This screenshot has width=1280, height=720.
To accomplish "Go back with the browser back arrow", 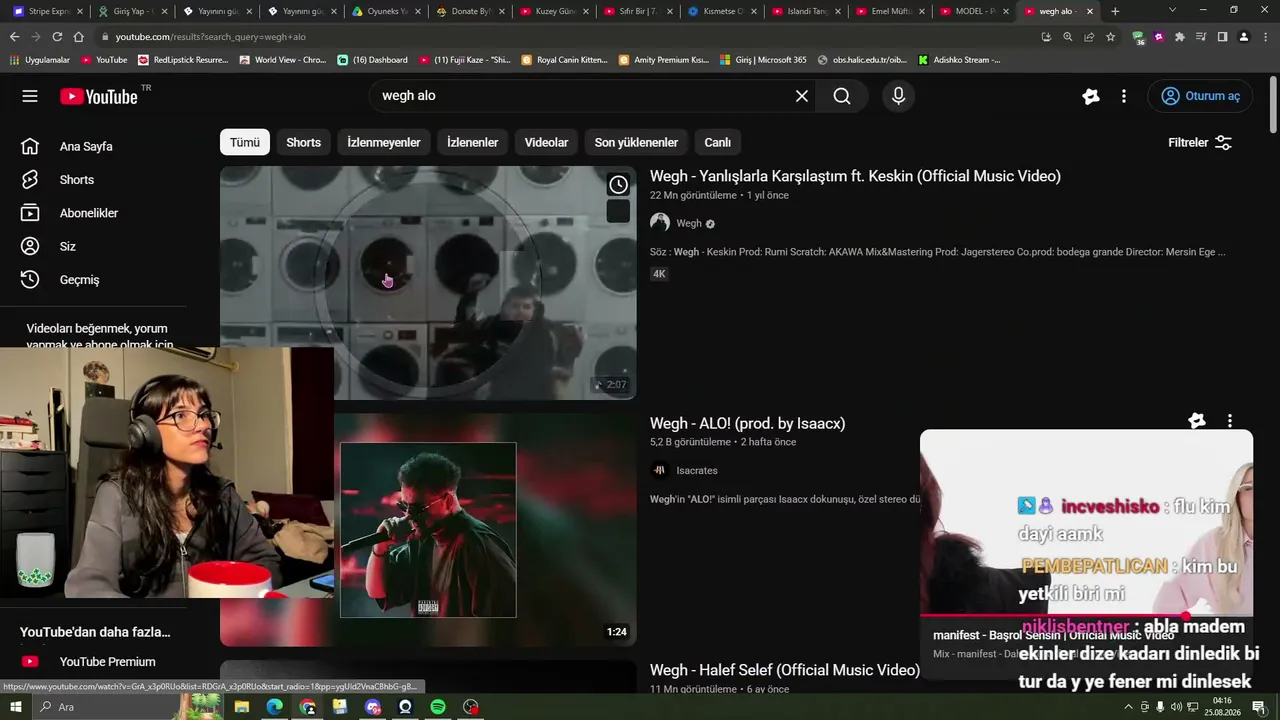I will [x=14, y=37].
